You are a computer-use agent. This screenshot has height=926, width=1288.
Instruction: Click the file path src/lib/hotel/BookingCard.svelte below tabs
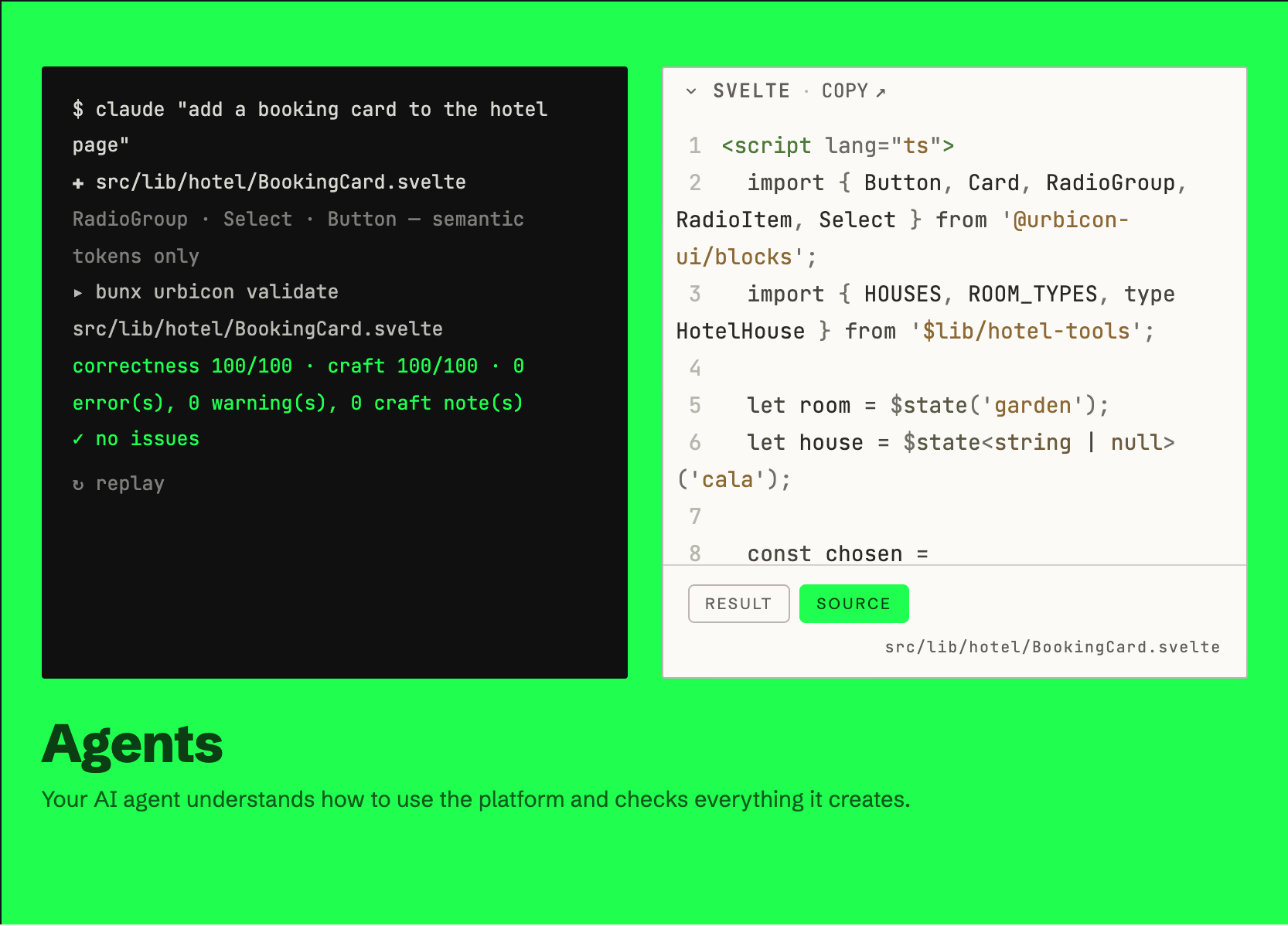tap(1052, 647)
